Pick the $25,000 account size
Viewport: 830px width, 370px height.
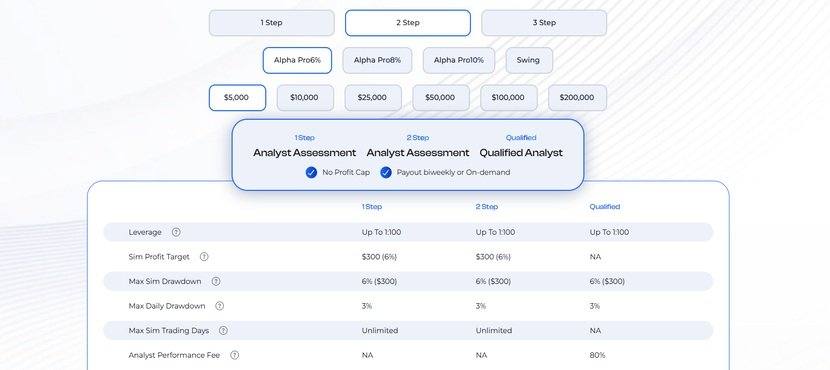[x=373, y=98]
